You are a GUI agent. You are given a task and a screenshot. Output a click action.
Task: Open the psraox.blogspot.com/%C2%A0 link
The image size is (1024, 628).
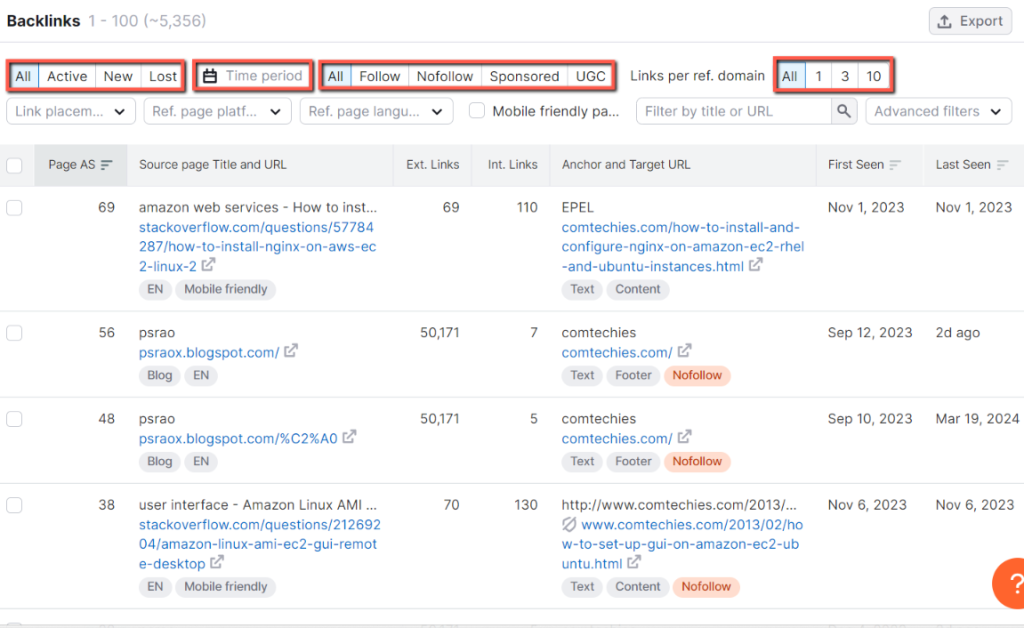tap(238, 439)
